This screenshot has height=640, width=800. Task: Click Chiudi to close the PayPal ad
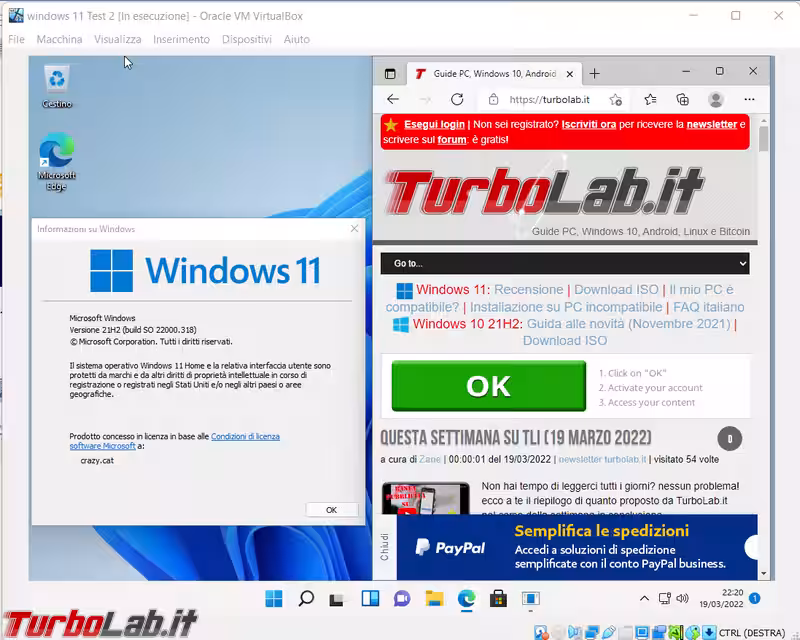385,547
